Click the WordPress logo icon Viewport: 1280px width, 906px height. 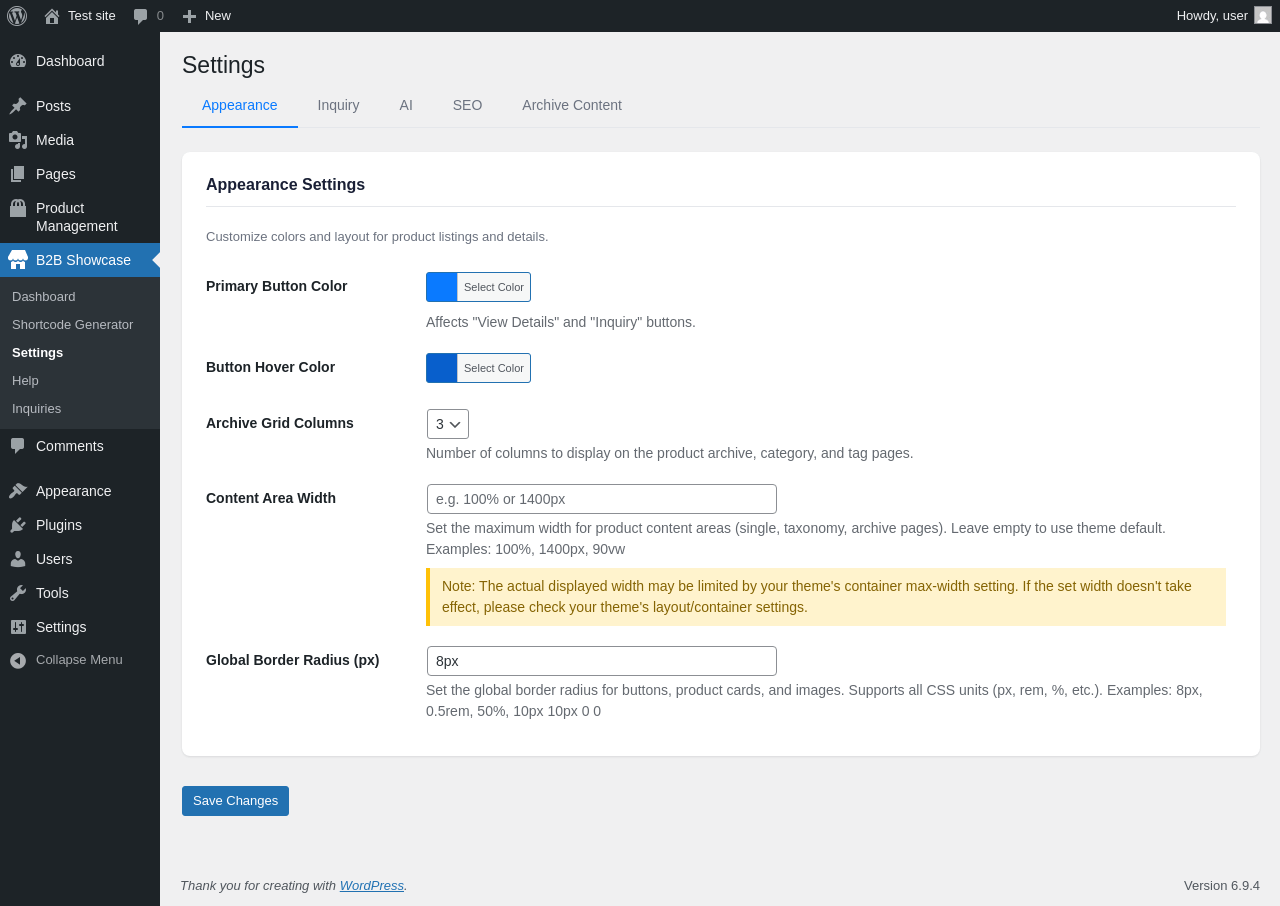click(x=17, y=16)
